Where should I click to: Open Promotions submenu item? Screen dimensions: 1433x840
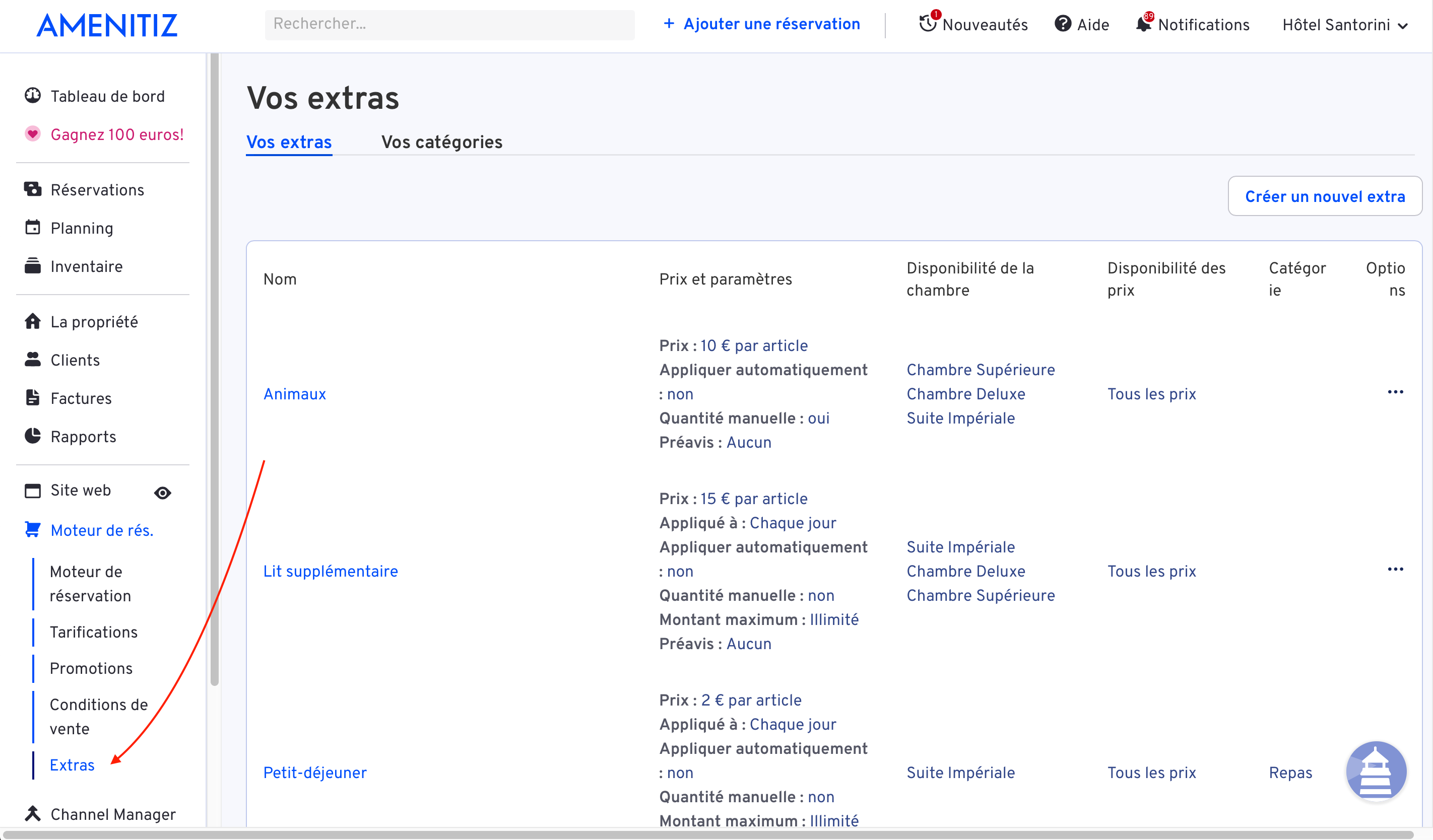[x=91, y=668]
